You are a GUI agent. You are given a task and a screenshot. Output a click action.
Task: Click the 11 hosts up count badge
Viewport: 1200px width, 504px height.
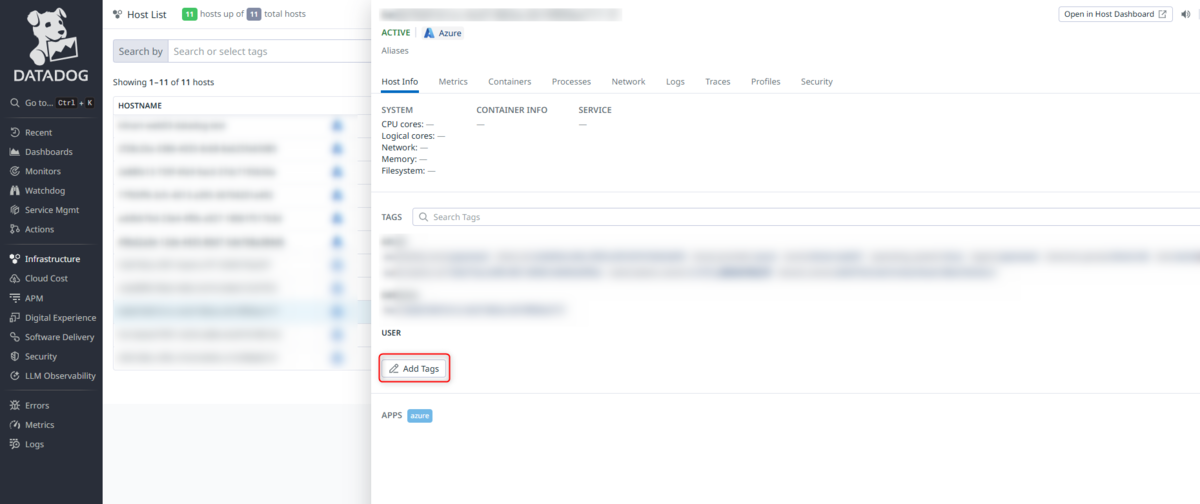[189, 14]
